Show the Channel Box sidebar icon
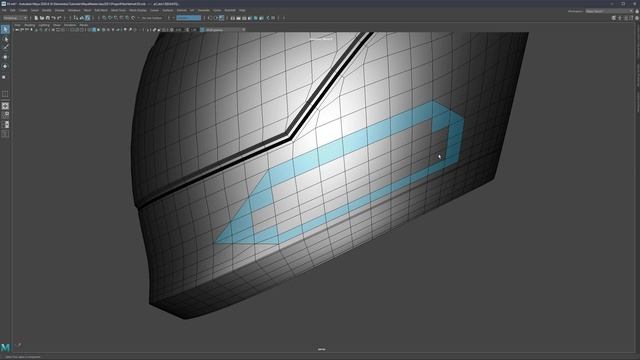640x360 pixels. click(637, 18)
